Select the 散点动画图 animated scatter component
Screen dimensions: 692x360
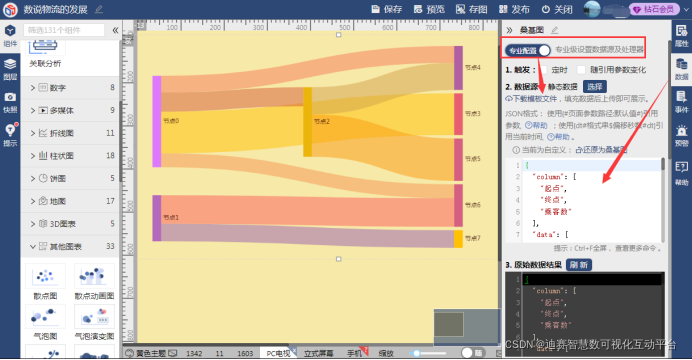pos(94,281)
